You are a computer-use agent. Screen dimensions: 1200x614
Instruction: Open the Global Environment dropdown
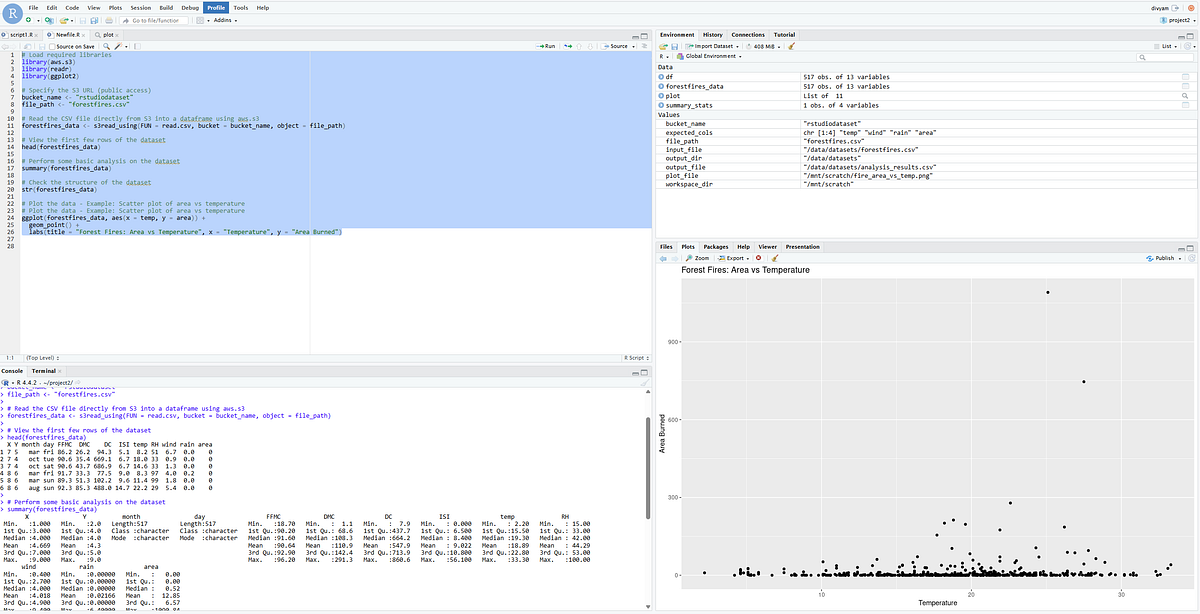coord(707,56)
